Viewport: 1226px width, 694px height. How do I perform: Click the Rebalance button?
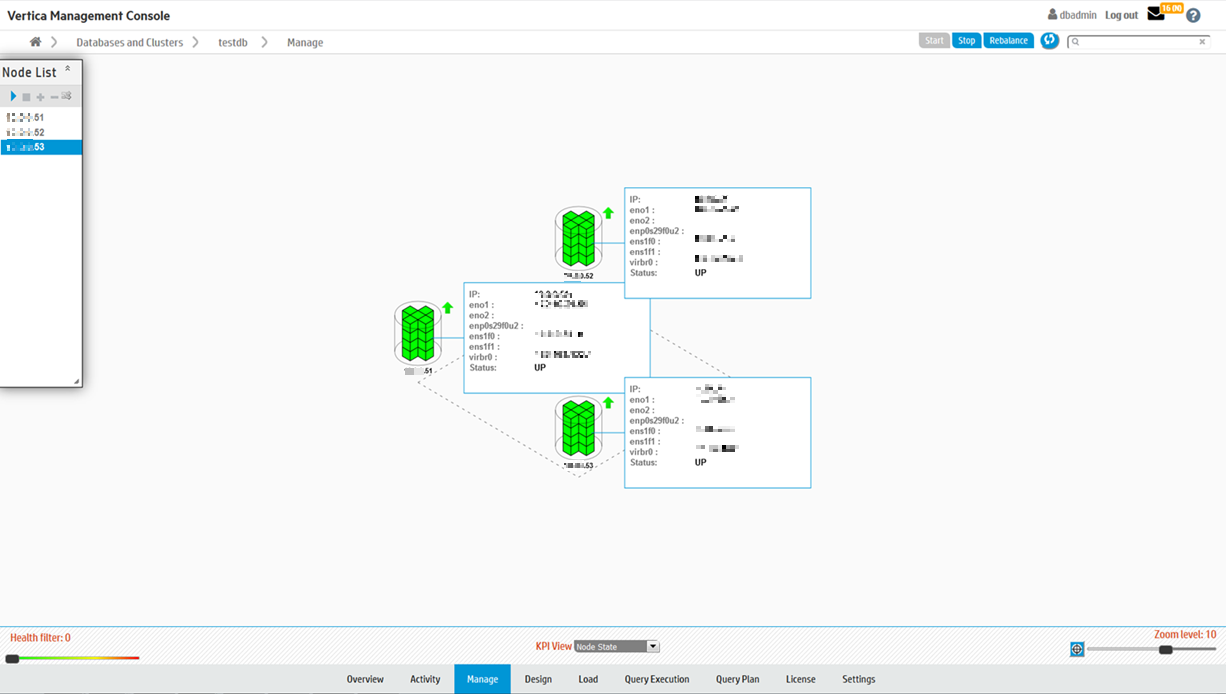[1008, 41]
